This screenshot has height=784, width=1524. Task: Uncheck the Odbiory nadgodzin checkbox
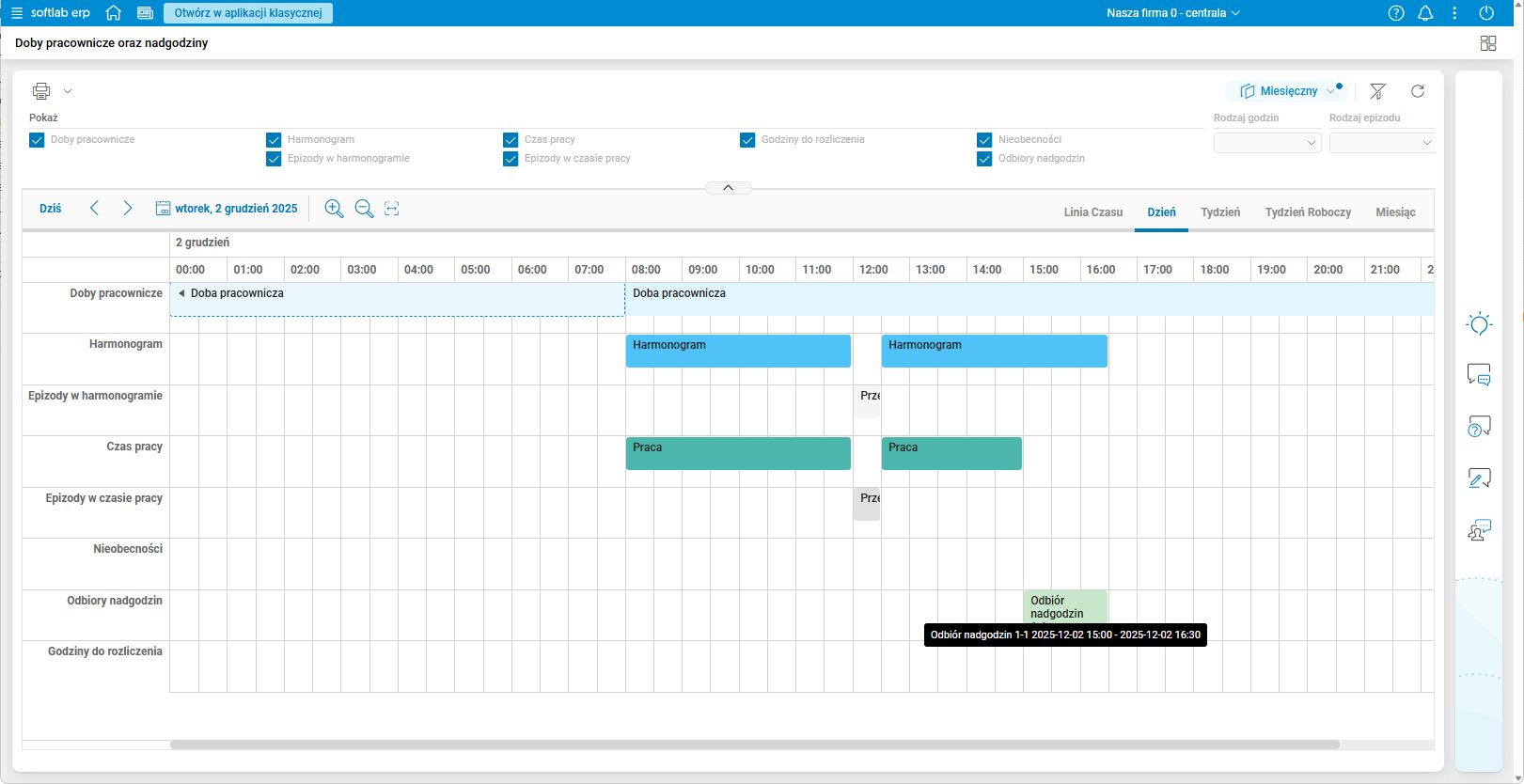(x=984, y=159)
